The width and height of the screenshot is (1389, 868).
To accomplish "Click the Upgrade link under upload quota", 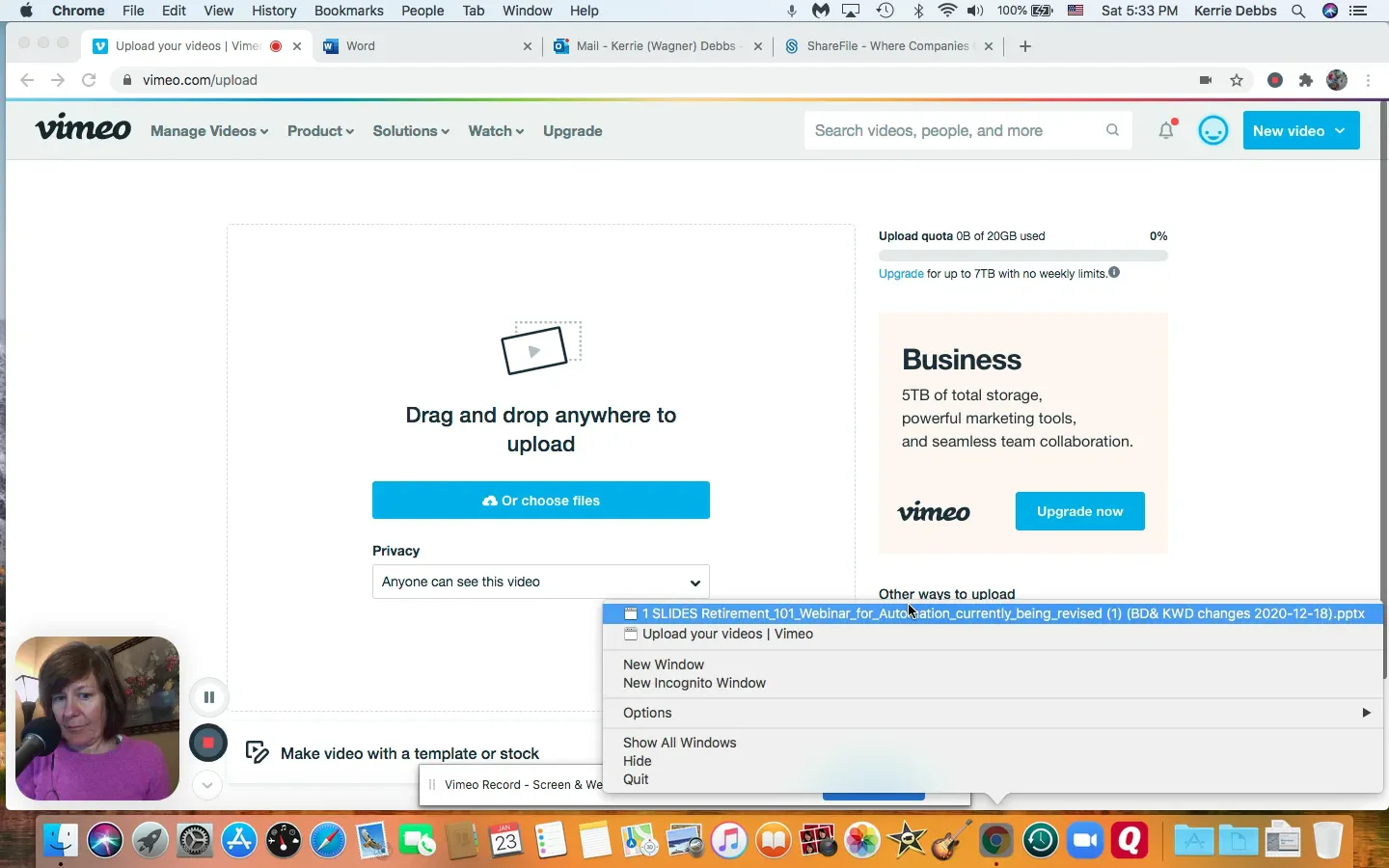I will tap(901, 274).
